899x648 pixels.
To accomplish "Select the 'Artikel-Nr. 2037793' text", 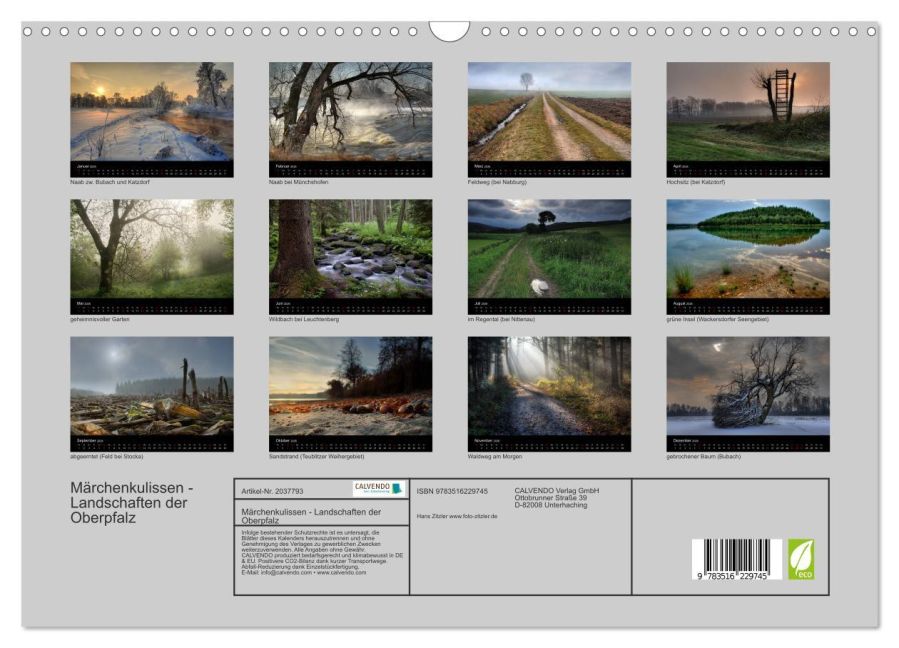I will 272,491.
